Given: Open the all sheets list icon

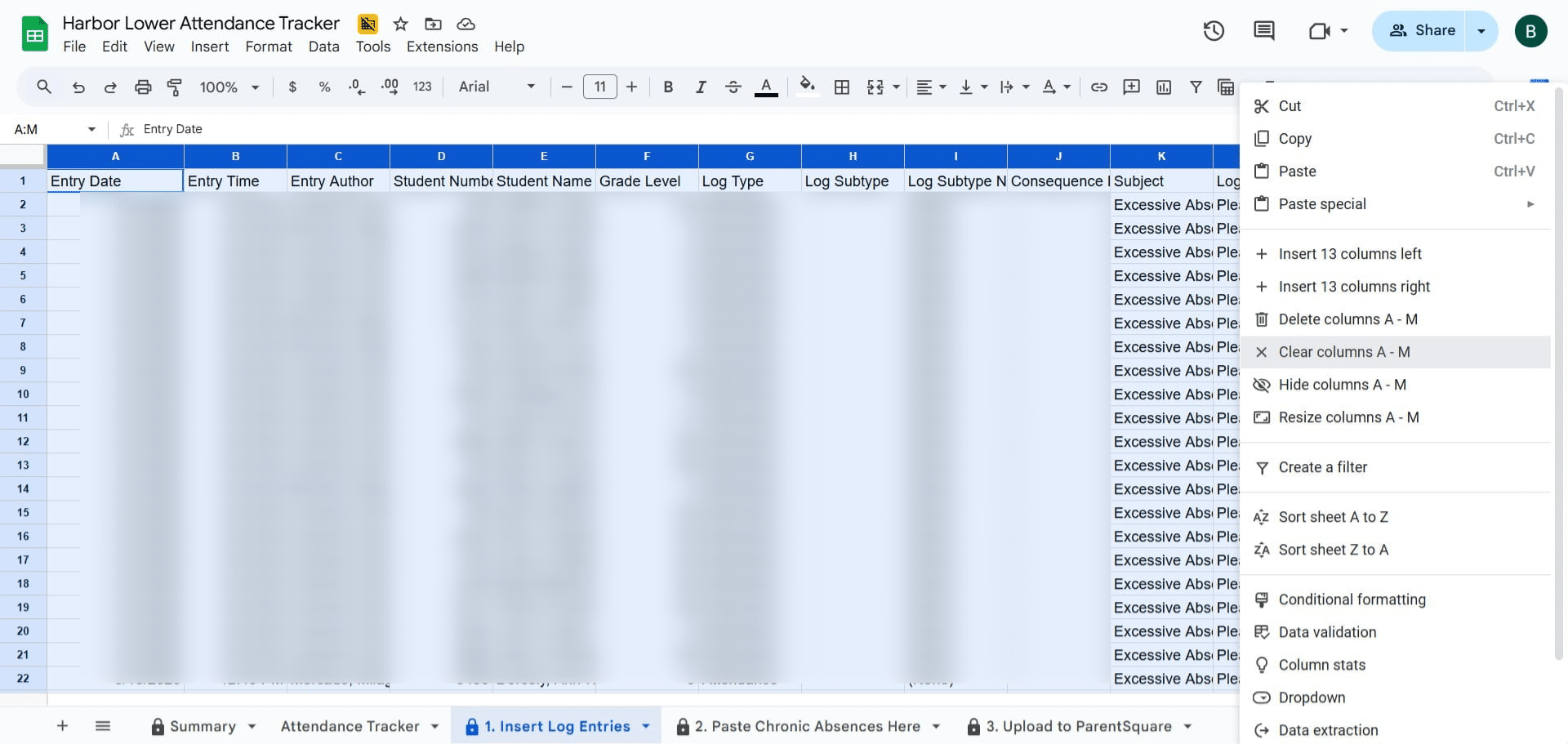Looking at the screenshot, I should point(103,725).
